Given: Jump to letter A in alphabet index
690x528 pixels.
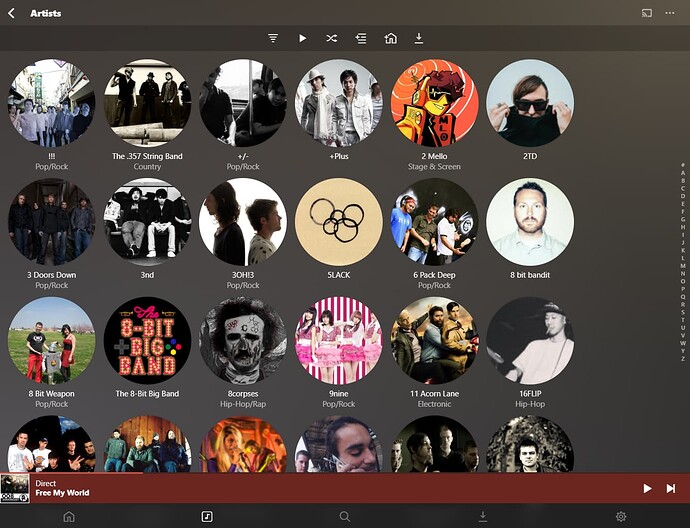Looking at the screenshot, I should (683, 173).
